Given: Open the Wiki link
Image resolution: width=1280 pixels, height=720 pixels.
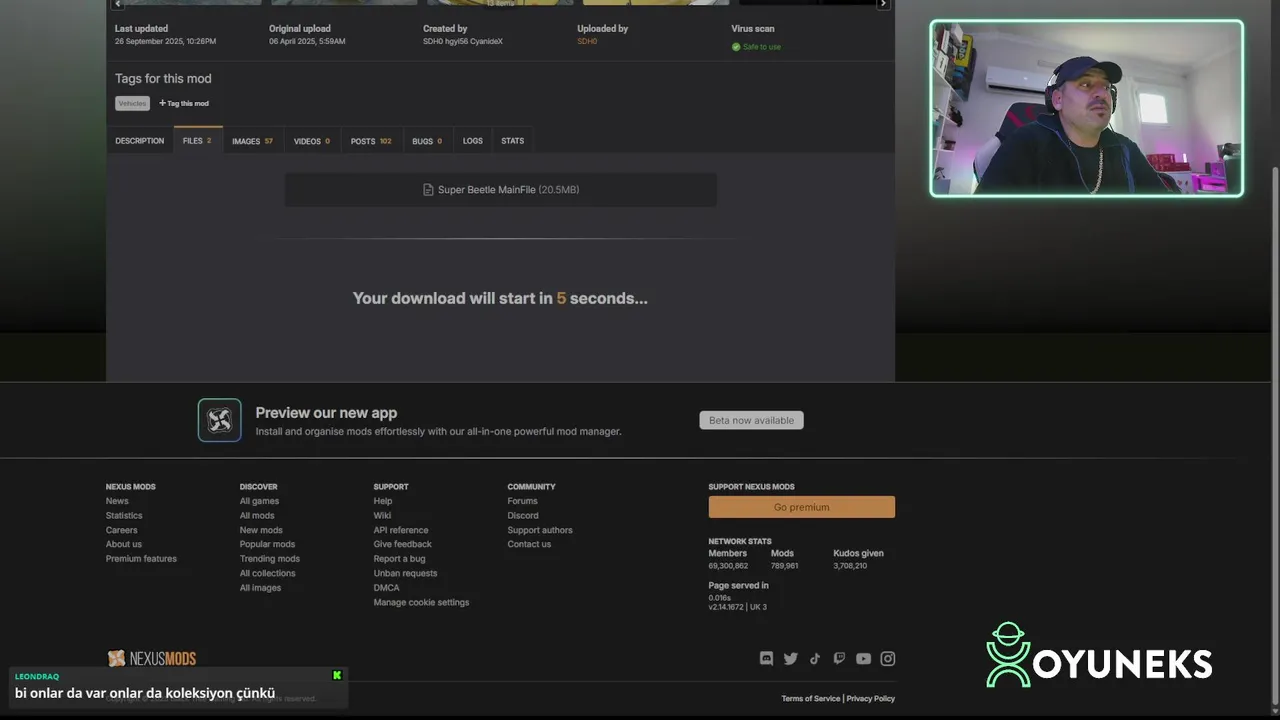Looking at the screenshot, I should pos(382,516).
